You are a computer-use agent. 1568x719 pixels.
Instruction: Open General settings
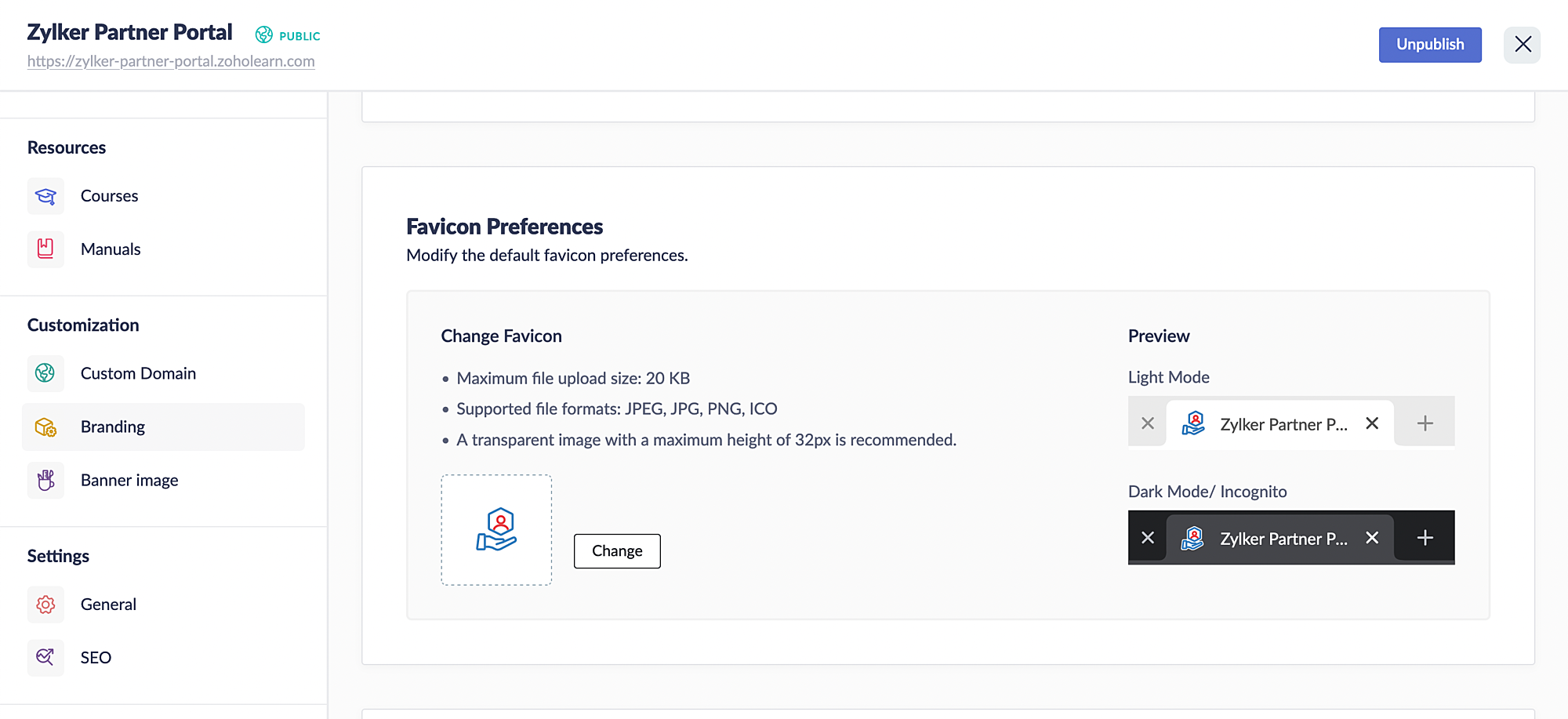(163, 605)
